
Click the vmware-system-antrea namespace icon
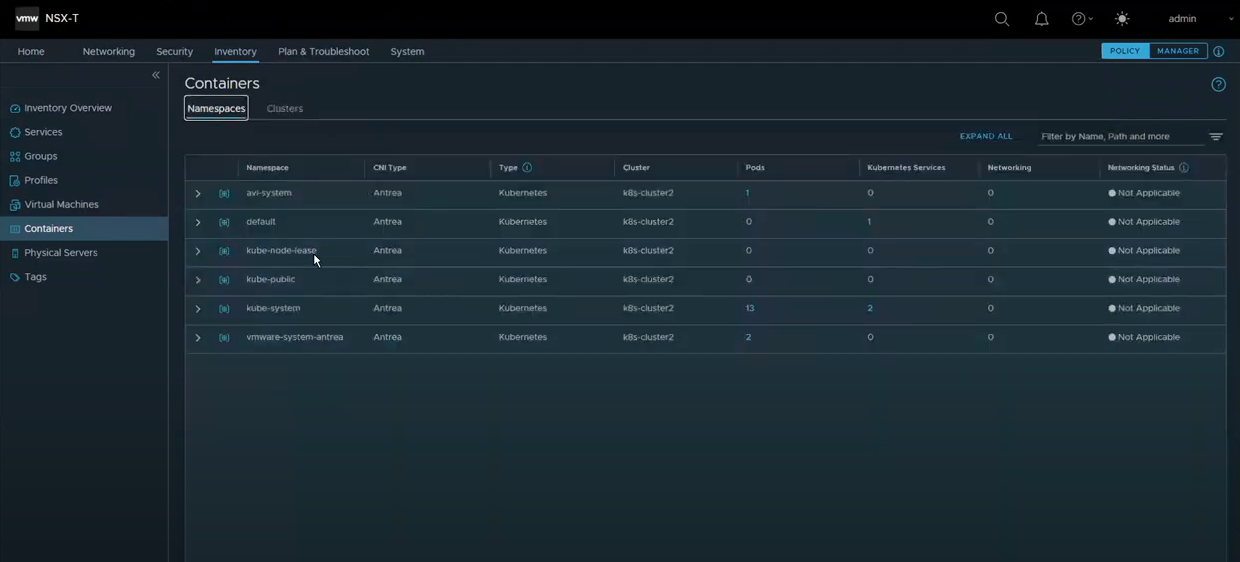[224, 338]
